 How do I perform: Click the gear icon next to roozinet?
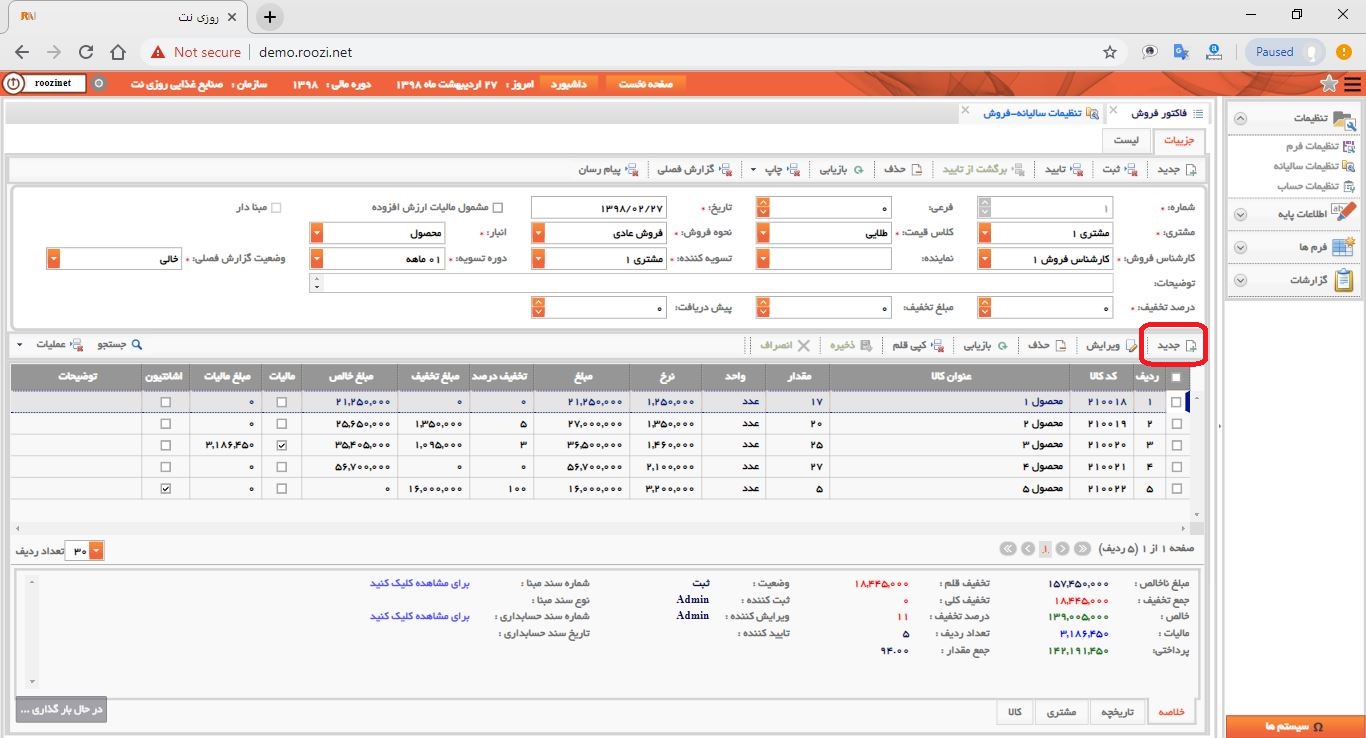tap(98, 84)
